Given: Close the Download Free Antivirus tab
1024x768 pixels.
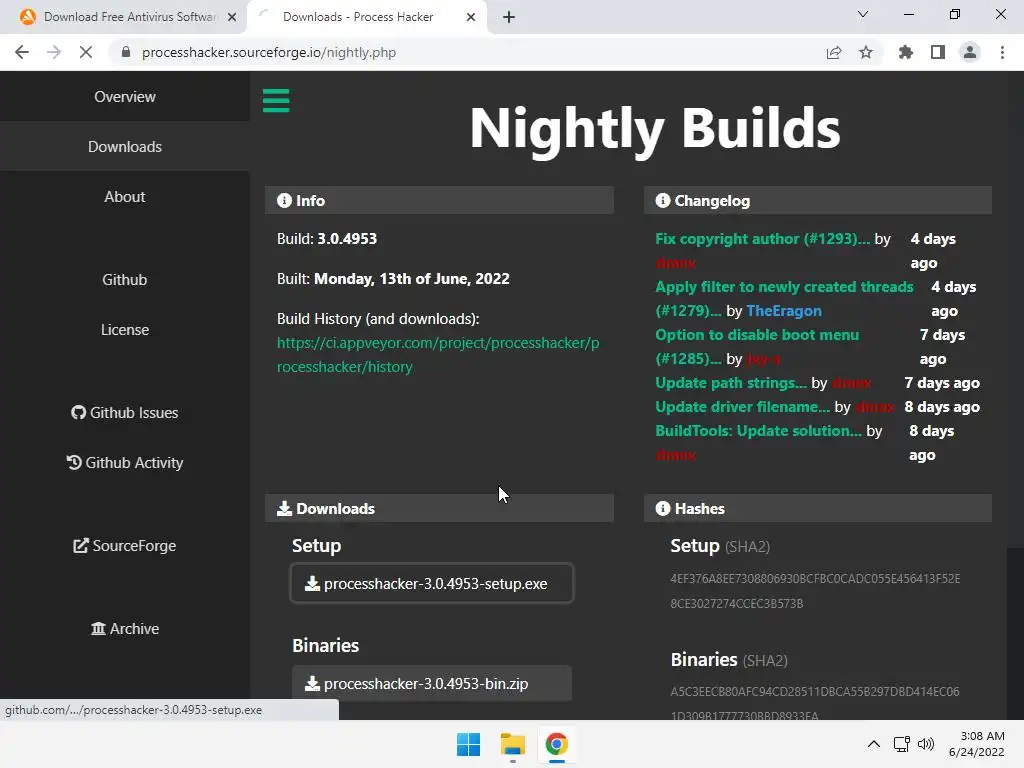Looking at the screenshot, I should (232, 17).
